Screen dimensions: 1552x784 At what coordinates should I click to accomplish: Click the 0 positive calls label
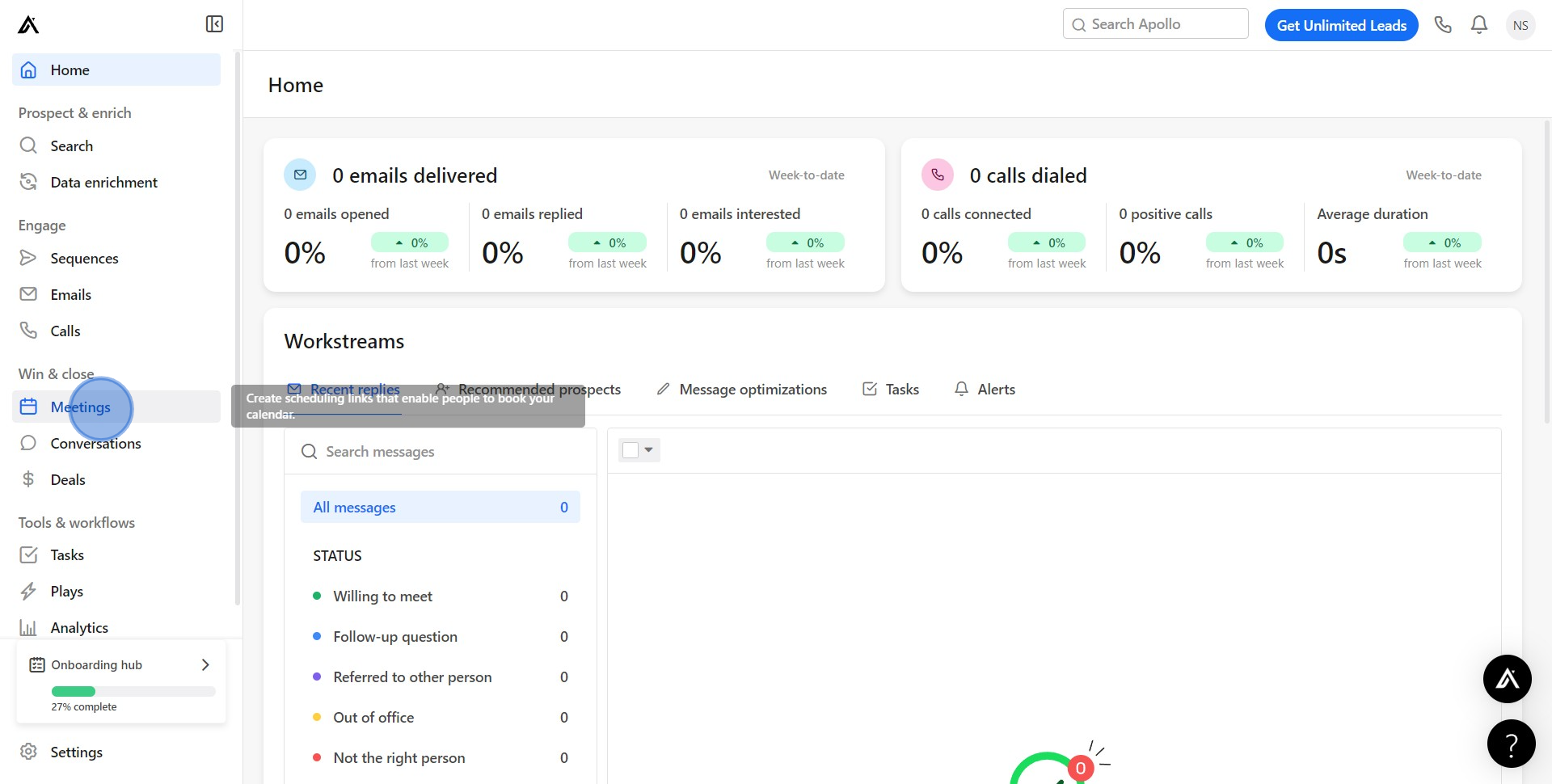pyautogui.click(x=1166, y=214)
